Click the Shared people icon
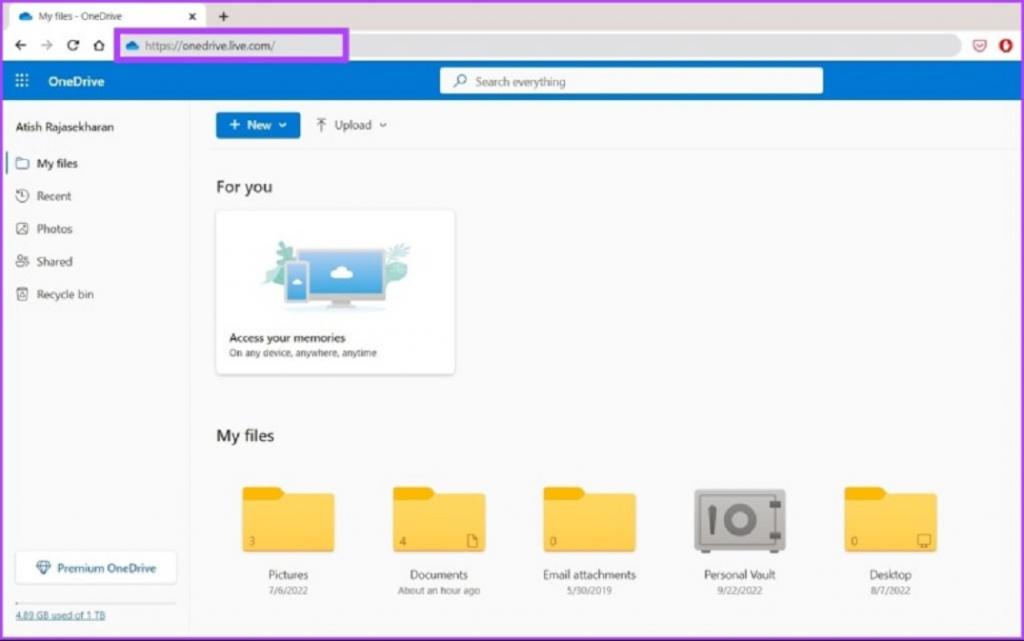This screenshot has width=1024, height=641. [22, 261]
